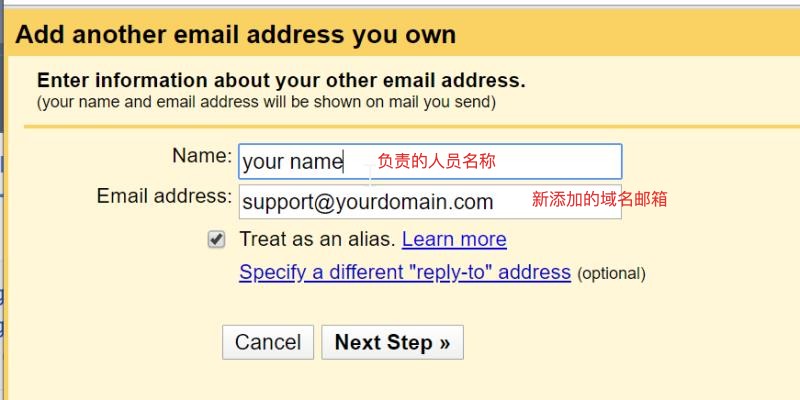The image size is (800, 400).
Task: Focus the Email address text box
Action: [x=430, y=202]
